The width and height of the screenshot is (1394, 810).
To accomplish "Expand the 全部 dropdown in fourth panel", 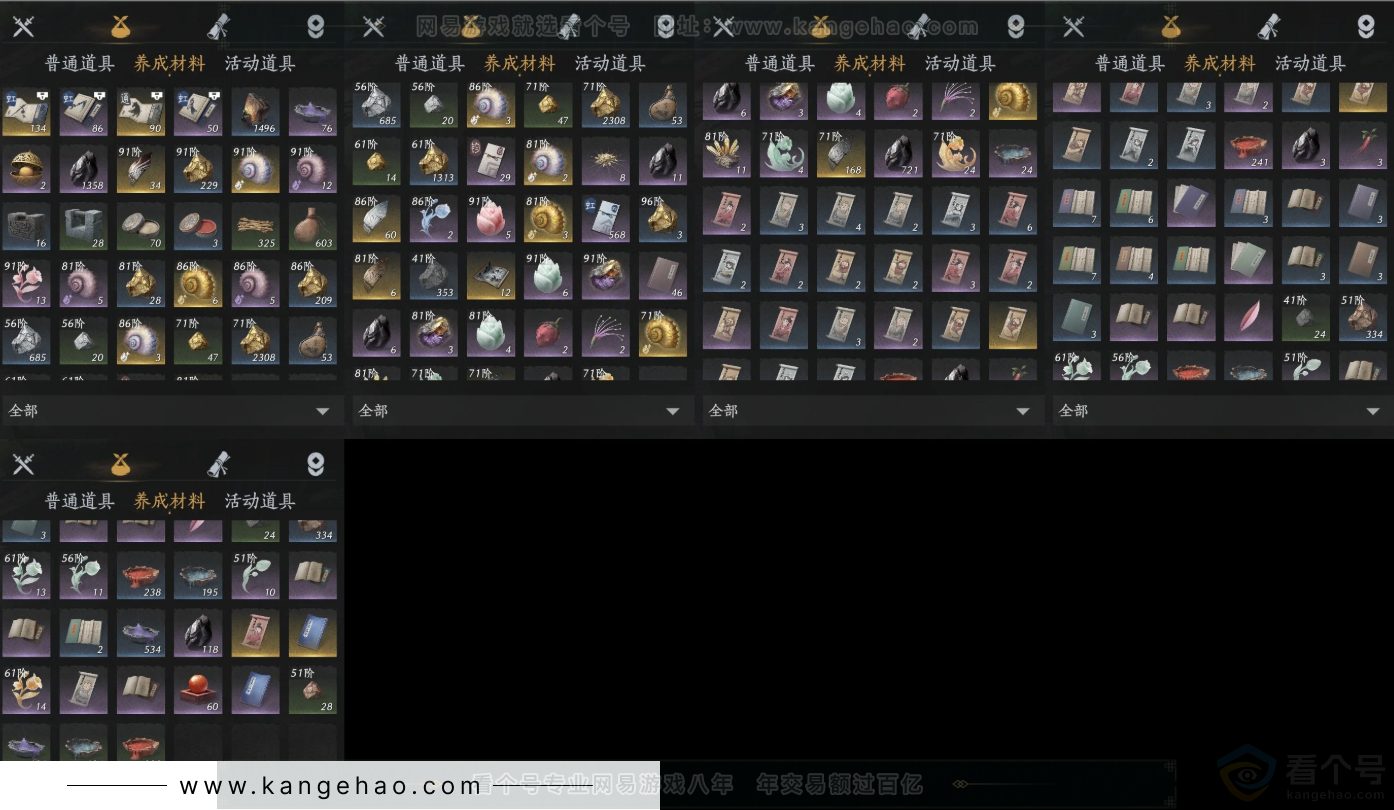I will (x=1221, y=411).
